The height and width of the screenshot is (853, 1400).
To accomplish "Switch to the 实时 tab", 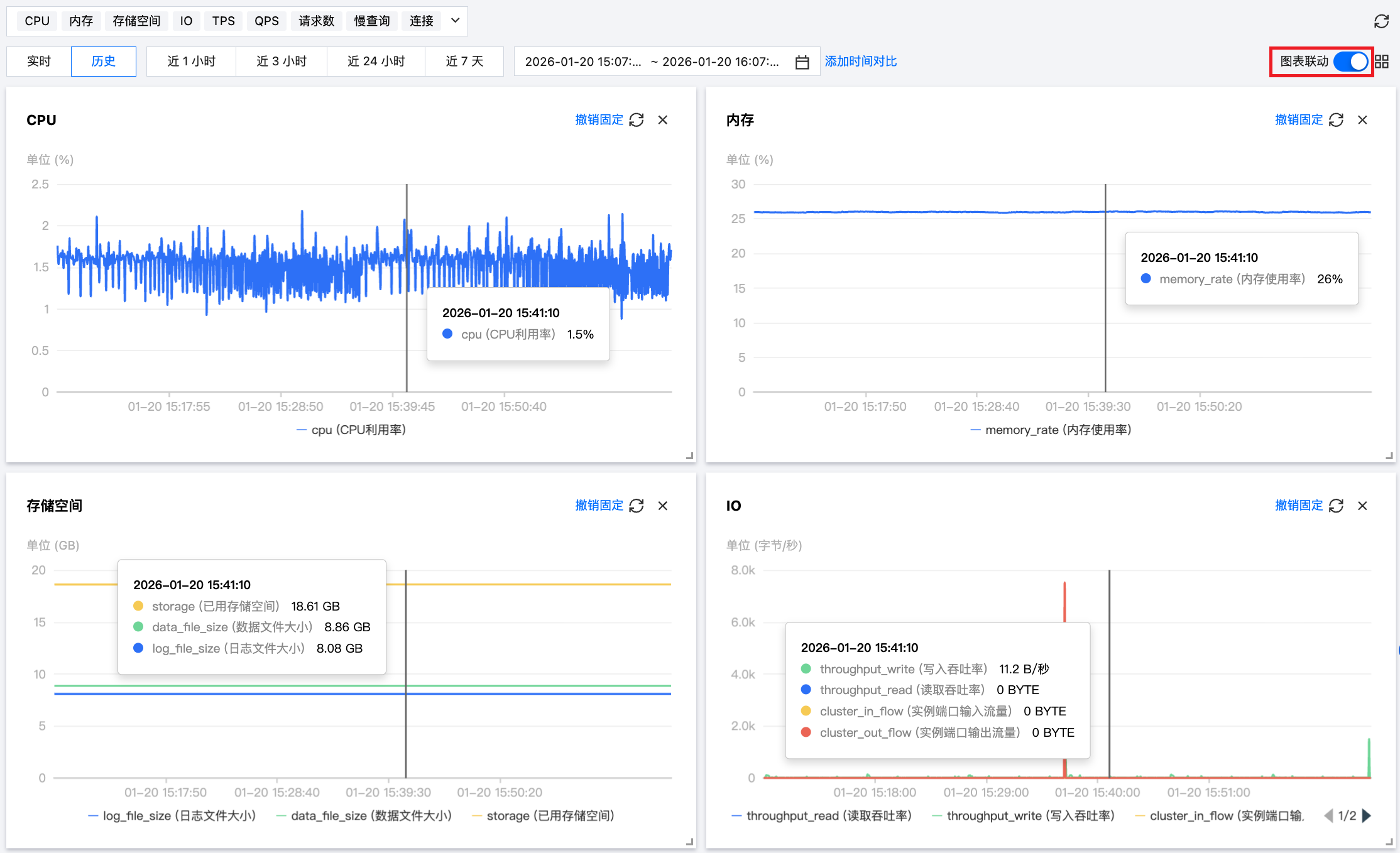I will coord(39,62).
